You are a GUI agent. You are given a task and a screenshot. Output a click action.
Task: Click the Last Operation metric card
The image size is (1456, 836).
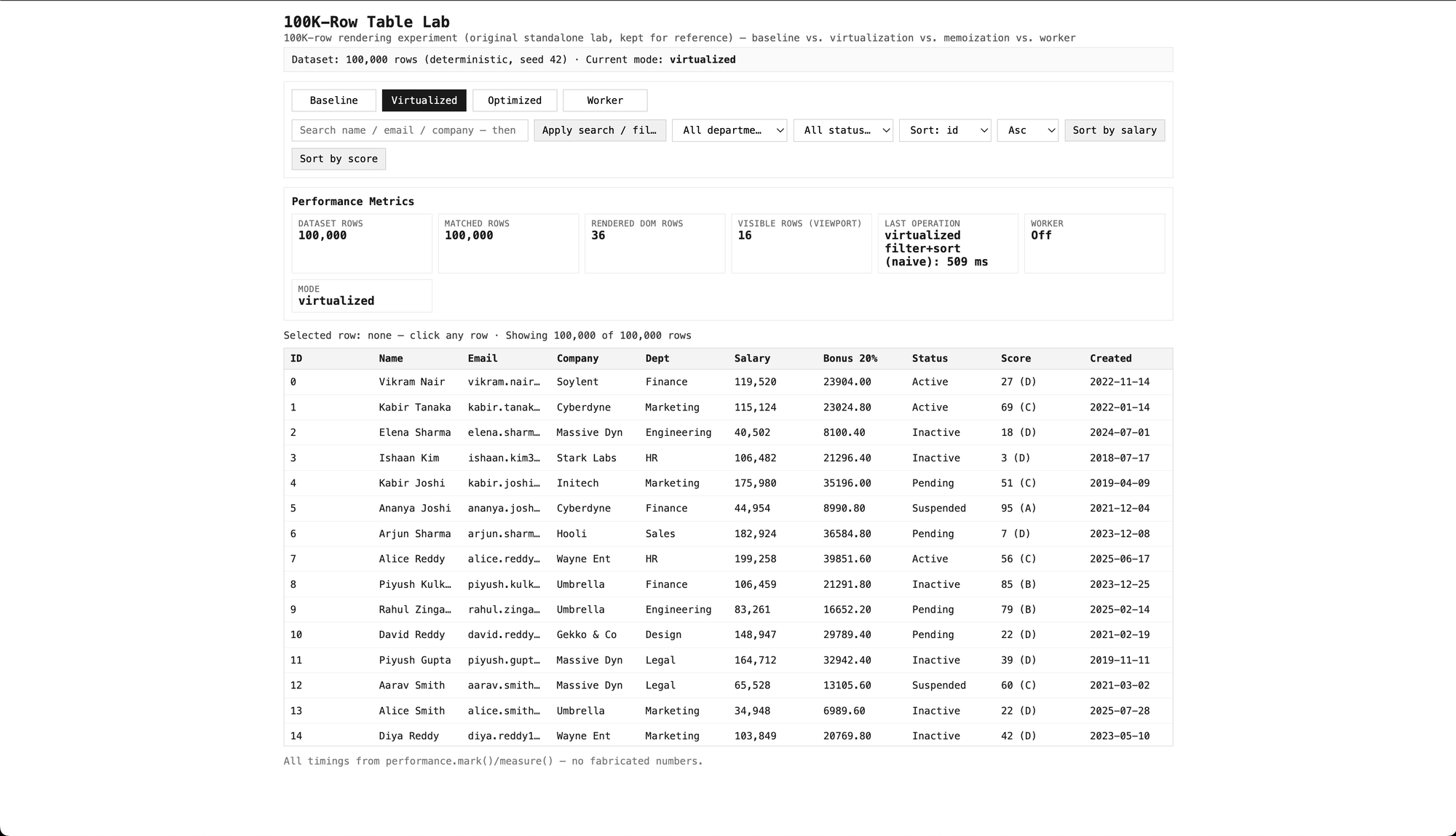(948, 243)
